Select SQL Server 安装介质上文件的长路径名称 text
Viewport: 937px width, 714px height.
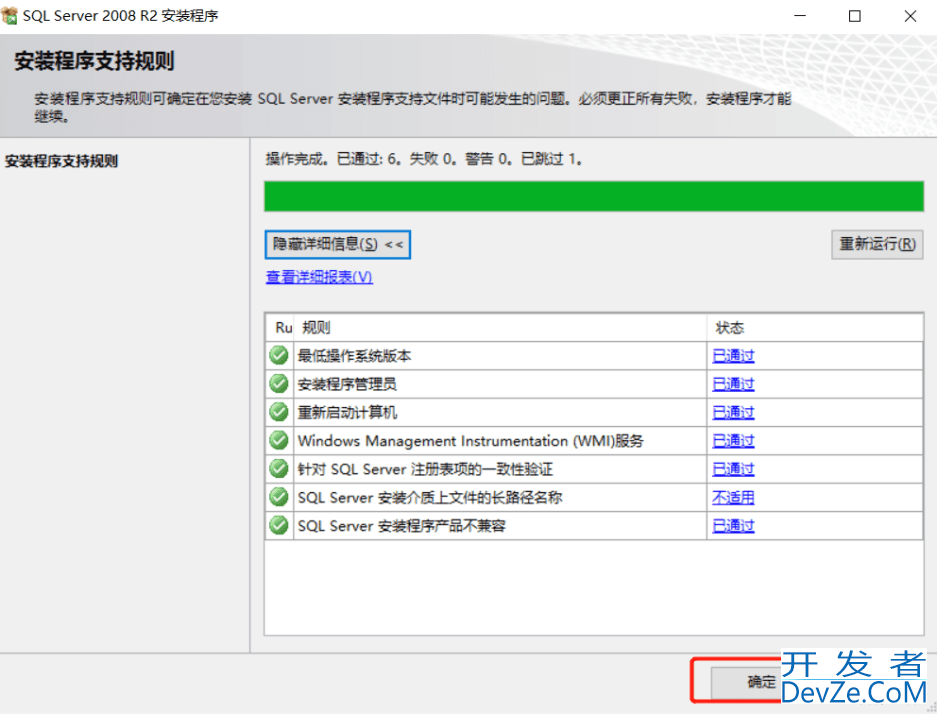click(x=430, y=498)
